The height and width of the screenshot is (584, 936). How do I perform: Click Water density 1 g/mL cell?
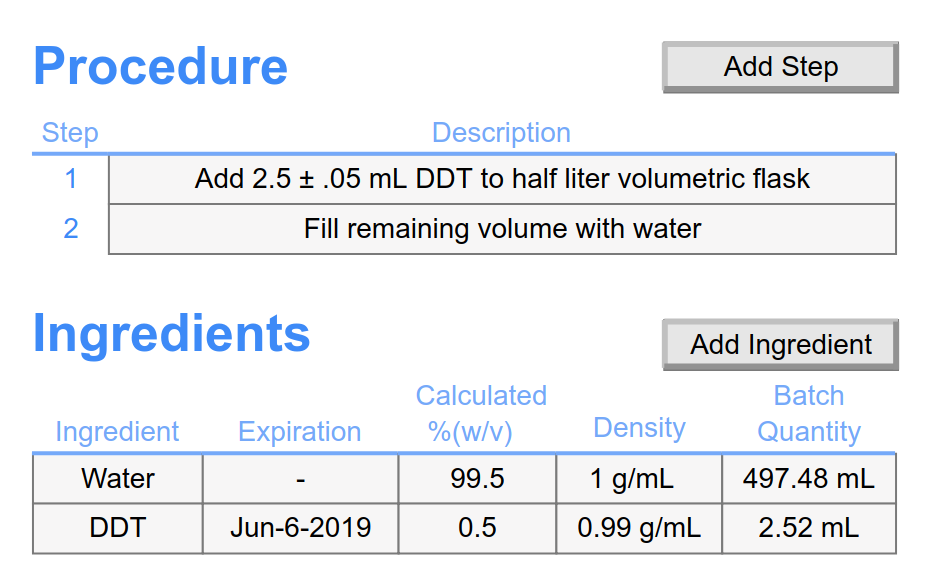pos(639,479)
